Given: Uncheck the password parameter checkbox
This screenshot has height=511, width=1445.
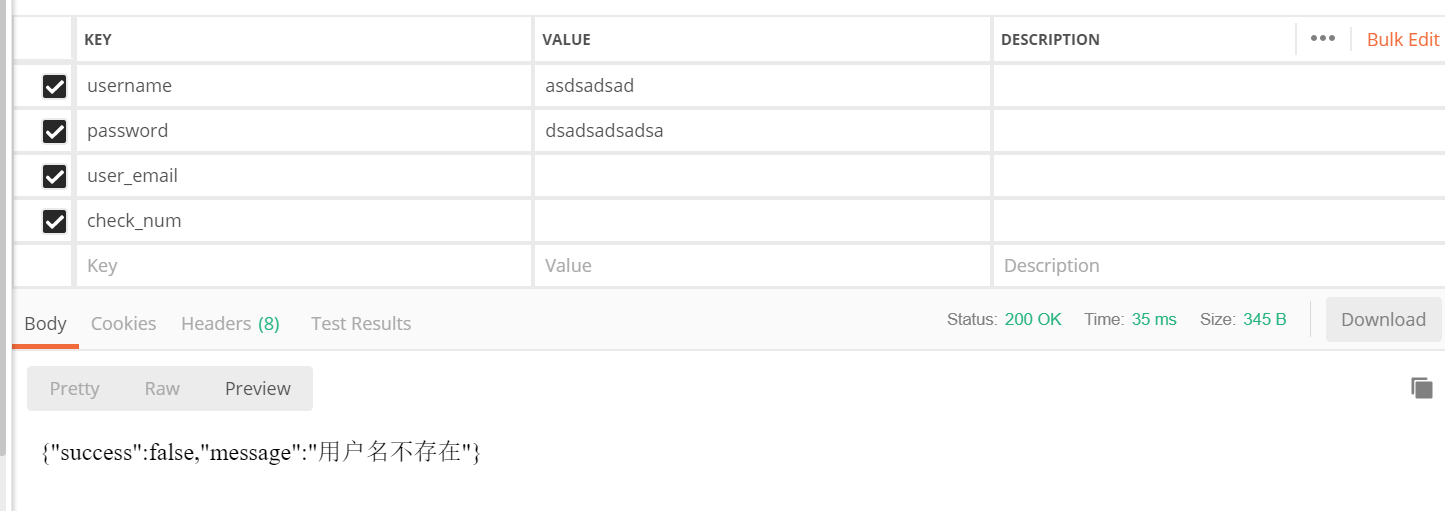Looking at the screenshot, I should (x=54, y=131).
